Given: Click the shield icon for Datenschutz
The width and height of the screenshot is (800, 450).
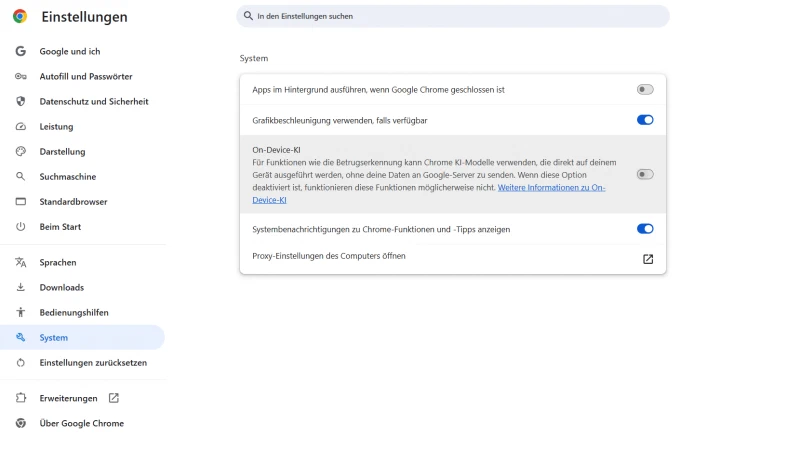Looking at the screenshot, I should pyautogui.click(x=20, y=101).
